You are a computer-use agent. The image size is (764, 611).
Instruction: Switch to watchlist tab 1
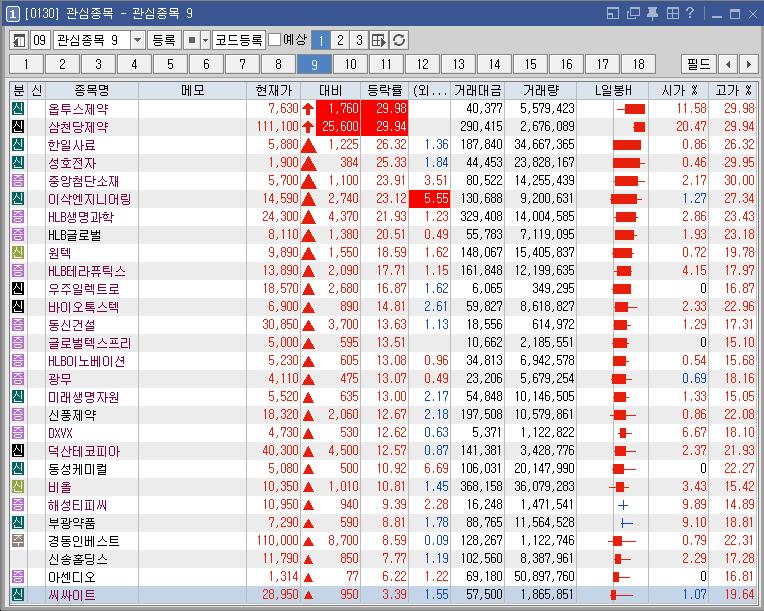tap(26, 64)
